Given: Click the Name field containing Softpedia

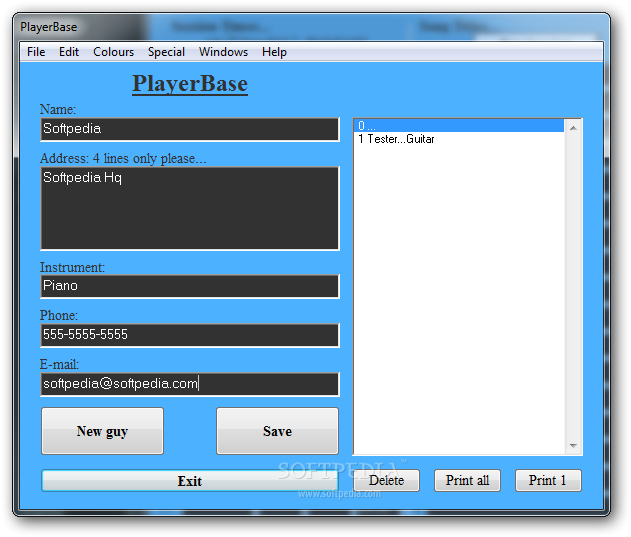Looking at the screenshot, I should (190, 129).
